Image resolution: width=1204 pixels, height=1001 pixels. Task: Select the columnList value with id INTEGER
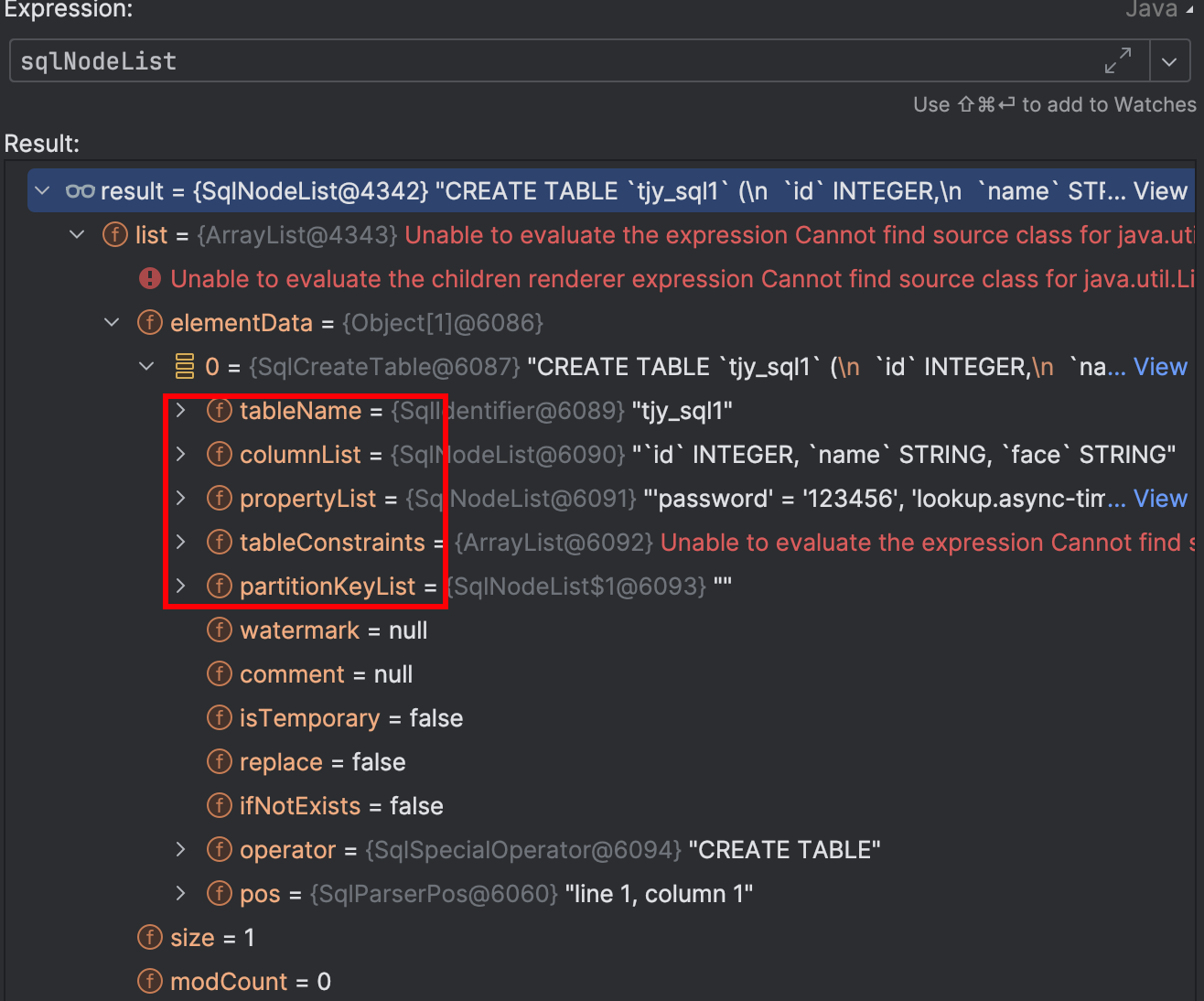point(904,455)
